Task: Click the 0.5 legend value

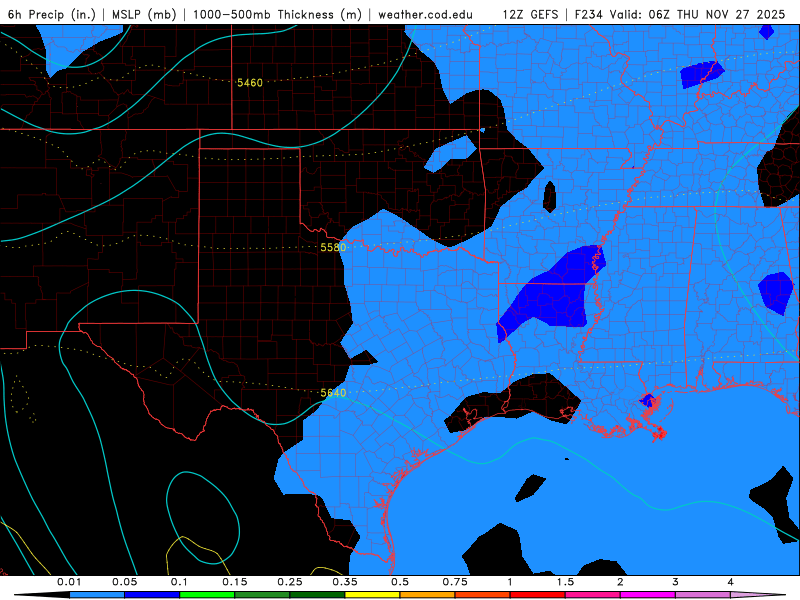Action: point(400,582)
